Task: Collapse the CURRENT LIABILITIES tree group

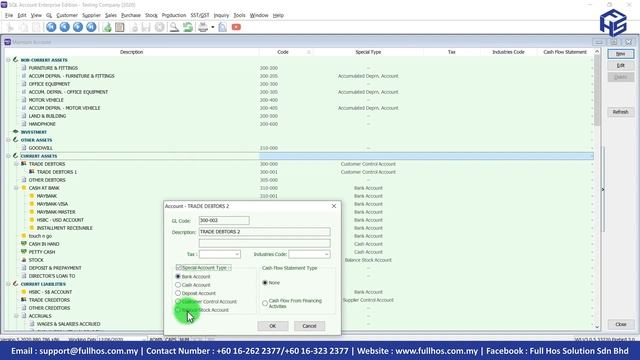Action: pos(8,284)
